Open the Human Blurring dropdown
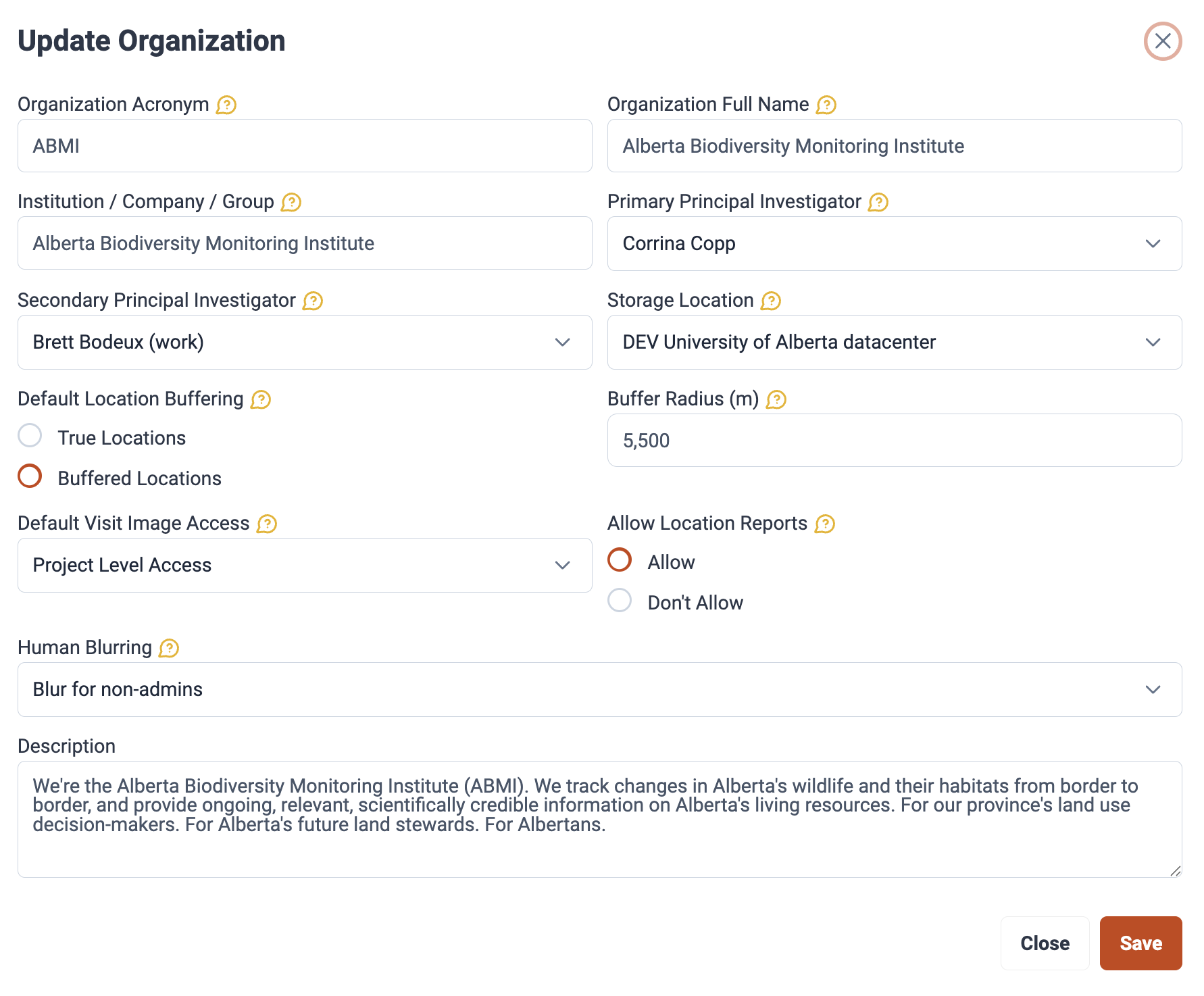Image resolution: width=1204 pixels, height=996 pixels. point(599,690)
